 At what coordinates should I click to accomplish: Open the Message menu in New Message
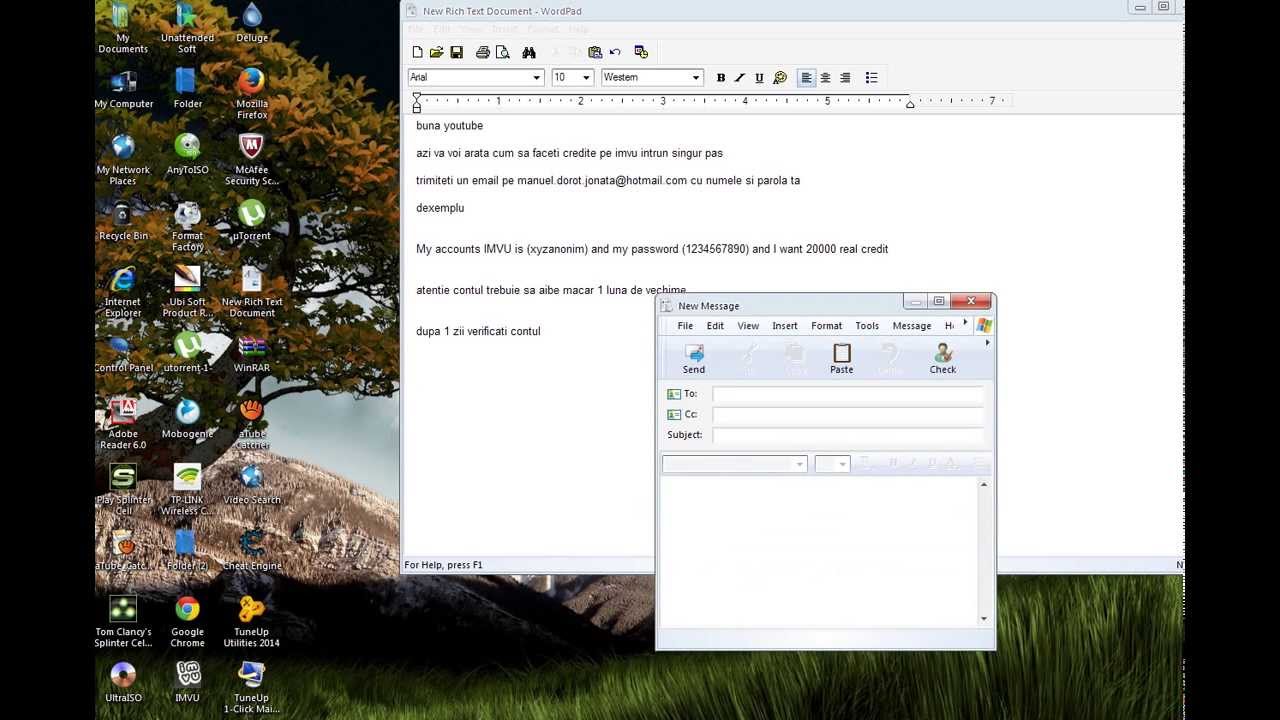tap(912, 326)
